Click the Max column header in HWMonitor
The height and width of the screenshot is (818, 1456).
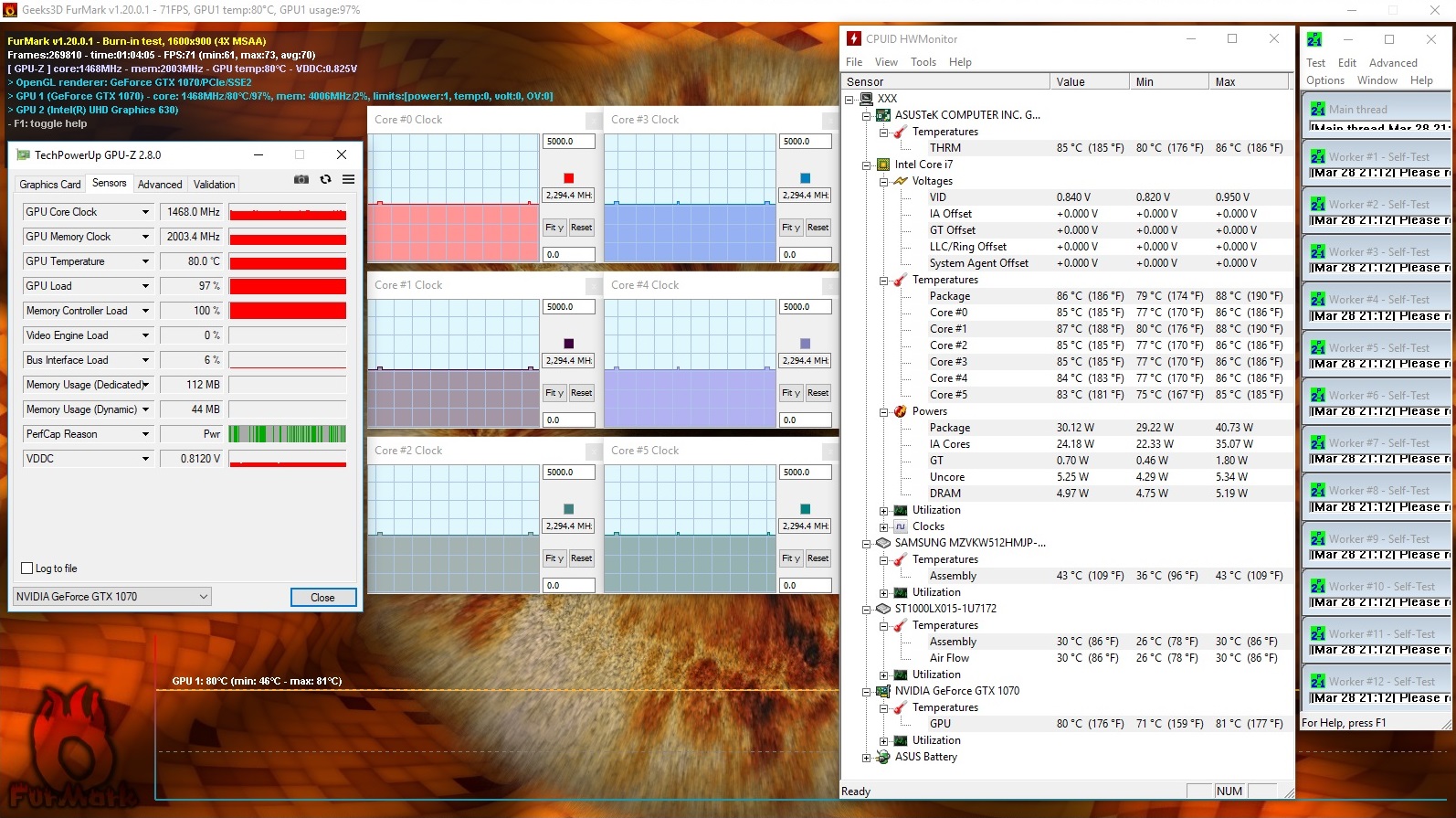pos(1248,82)
